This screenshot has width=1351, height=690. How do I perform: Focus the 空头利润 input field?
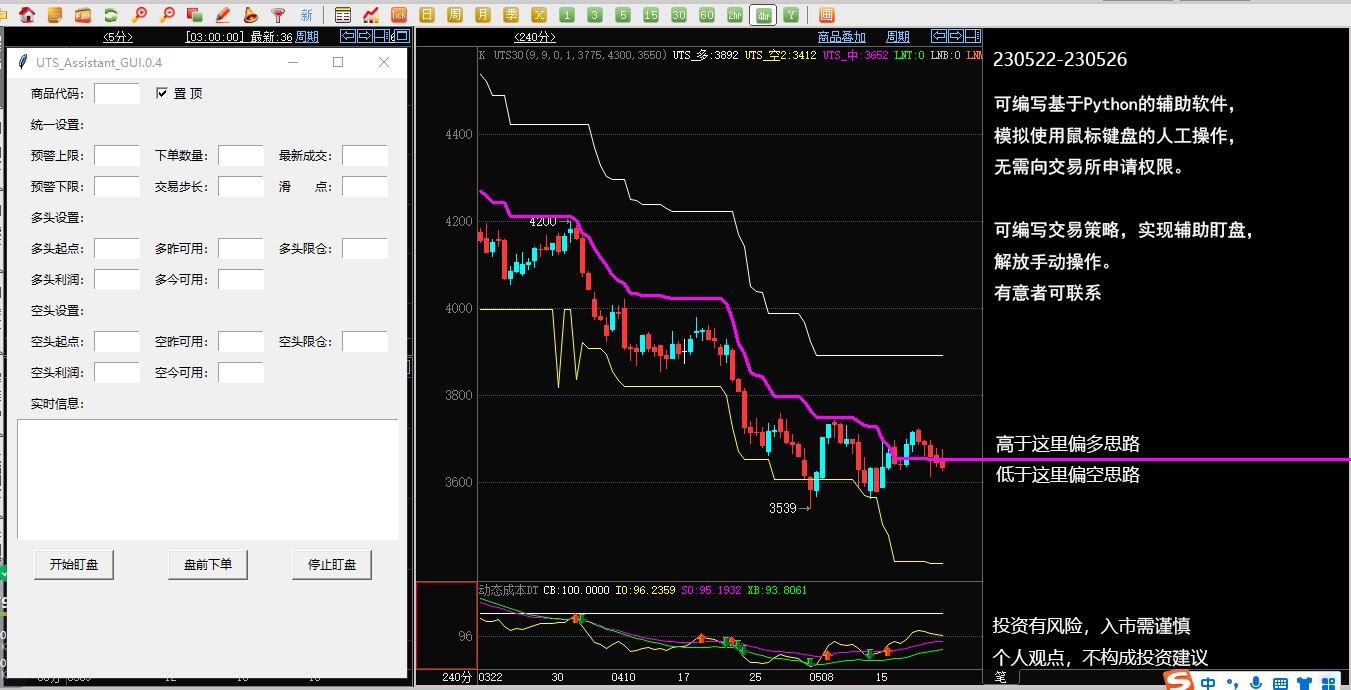pos(117,372)
